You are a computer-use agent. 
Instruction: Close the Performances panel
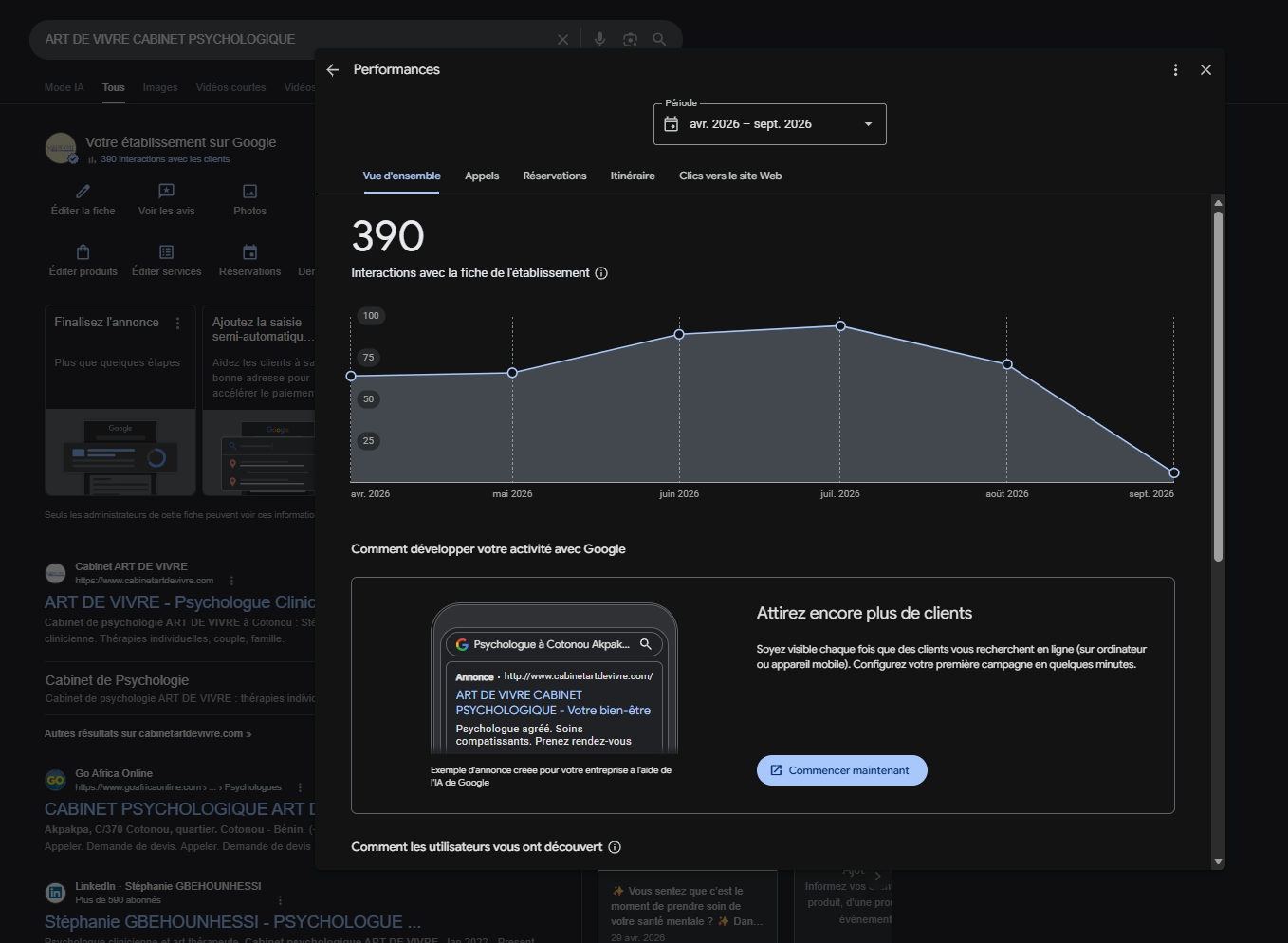pos(1205,70)
